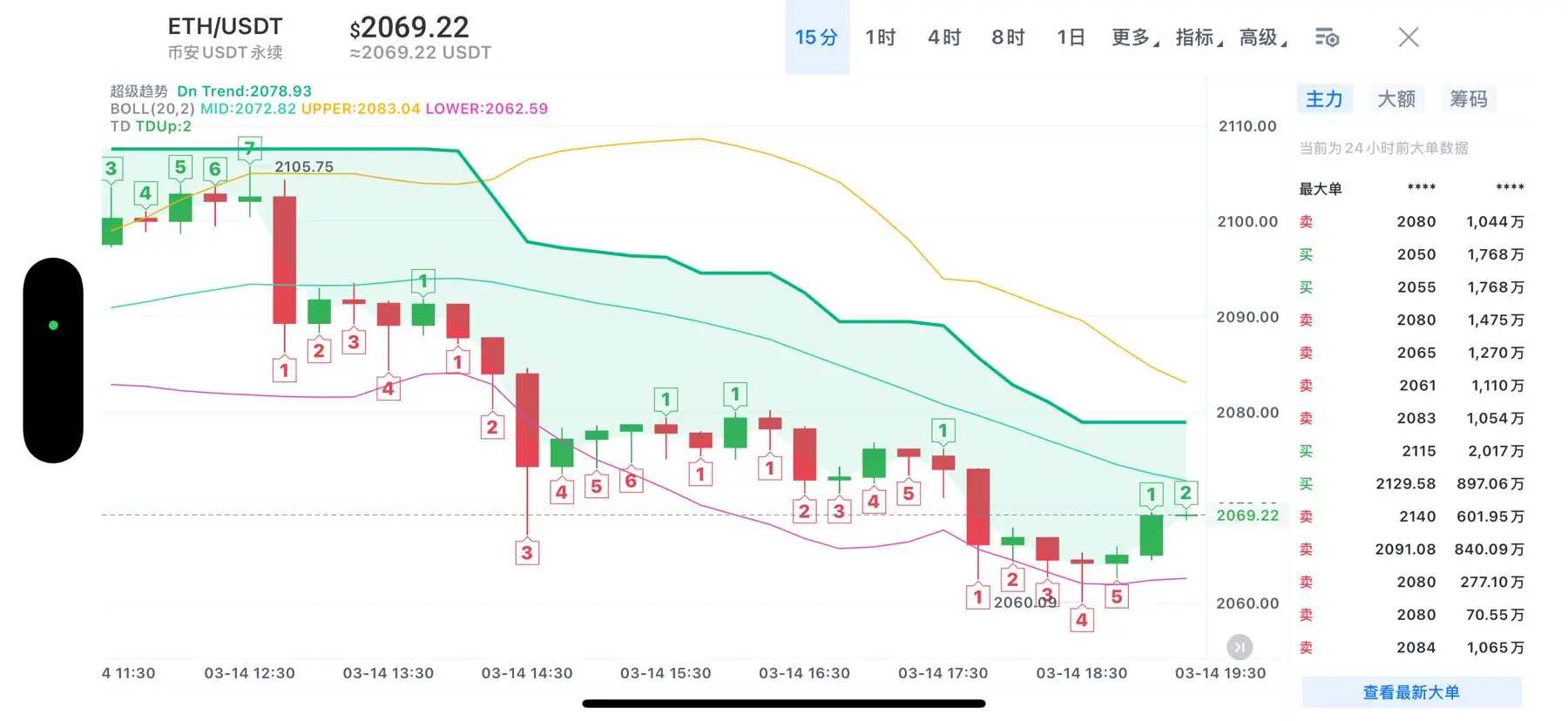Tap the 2100.00 price axis label
1568x721 pixels.
(x=1247, y=222)
